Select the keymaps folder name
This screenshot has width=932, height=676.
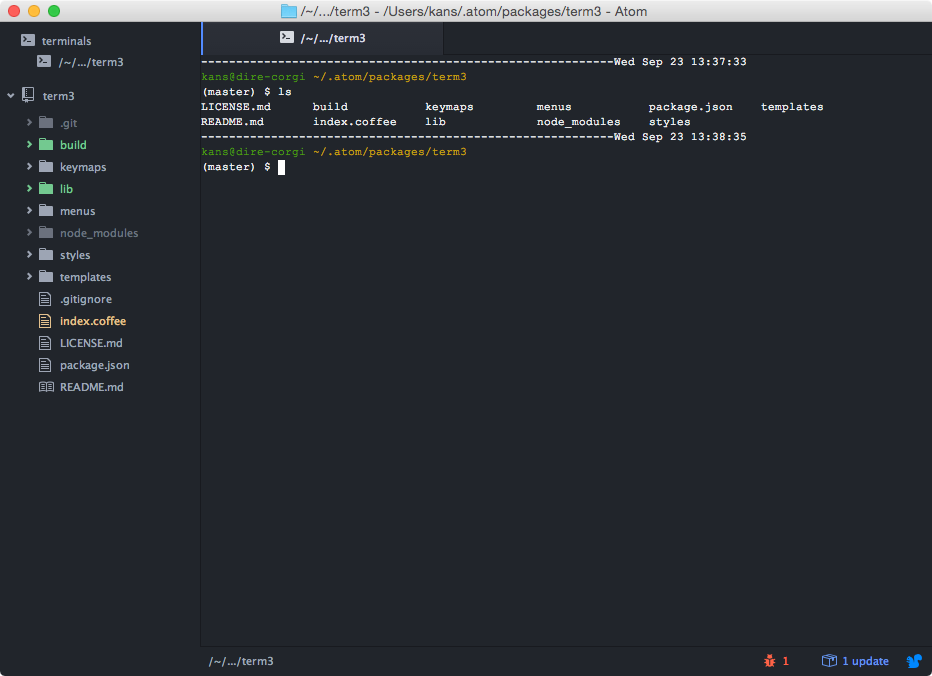83,167
